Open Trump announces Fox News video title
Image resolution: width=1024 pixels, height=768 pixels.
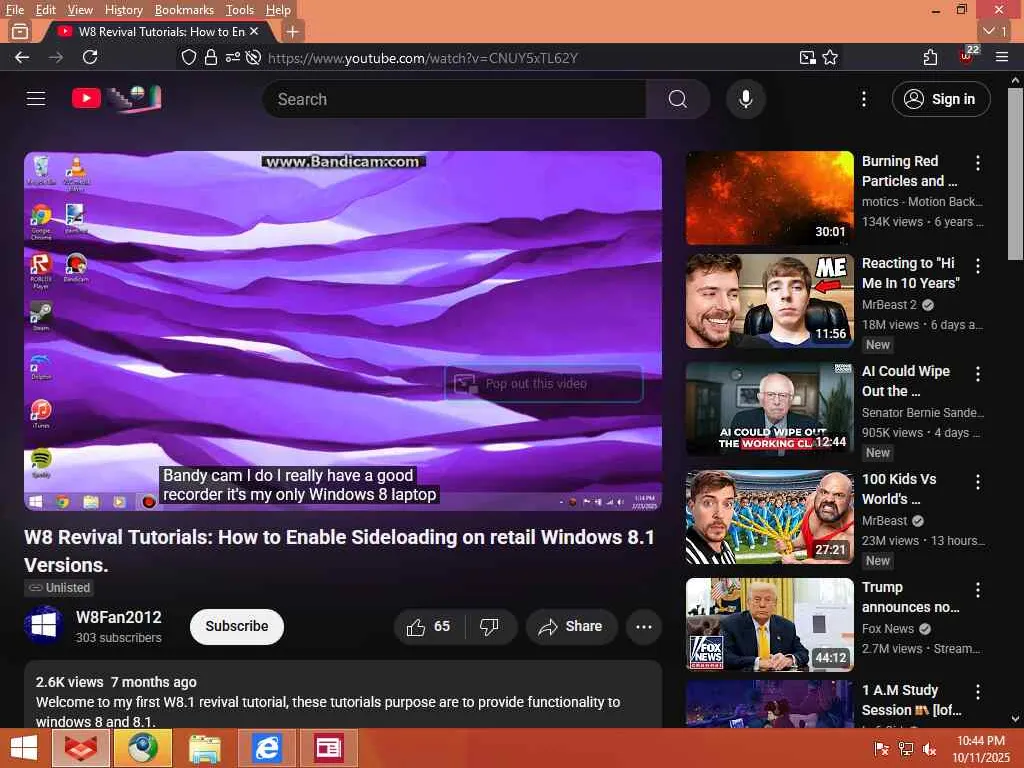(910, 597)
